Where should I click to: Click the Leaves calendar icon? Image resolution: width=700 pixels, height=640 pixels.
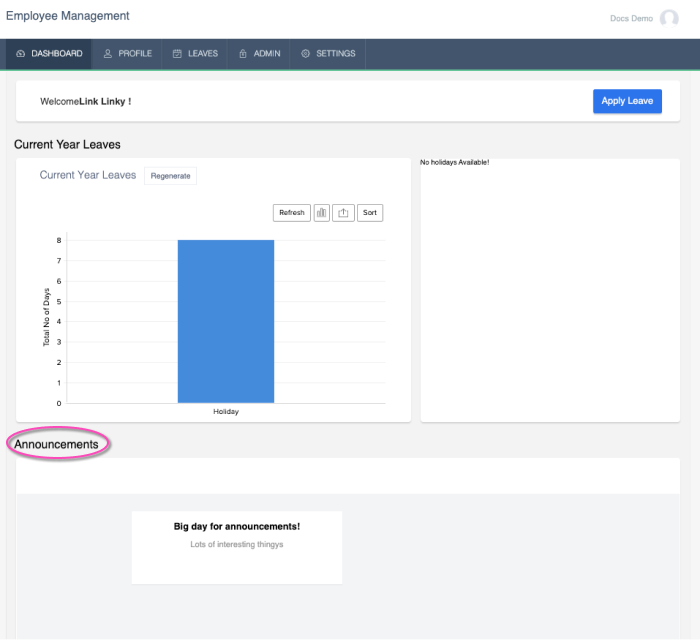coord(177,54)
